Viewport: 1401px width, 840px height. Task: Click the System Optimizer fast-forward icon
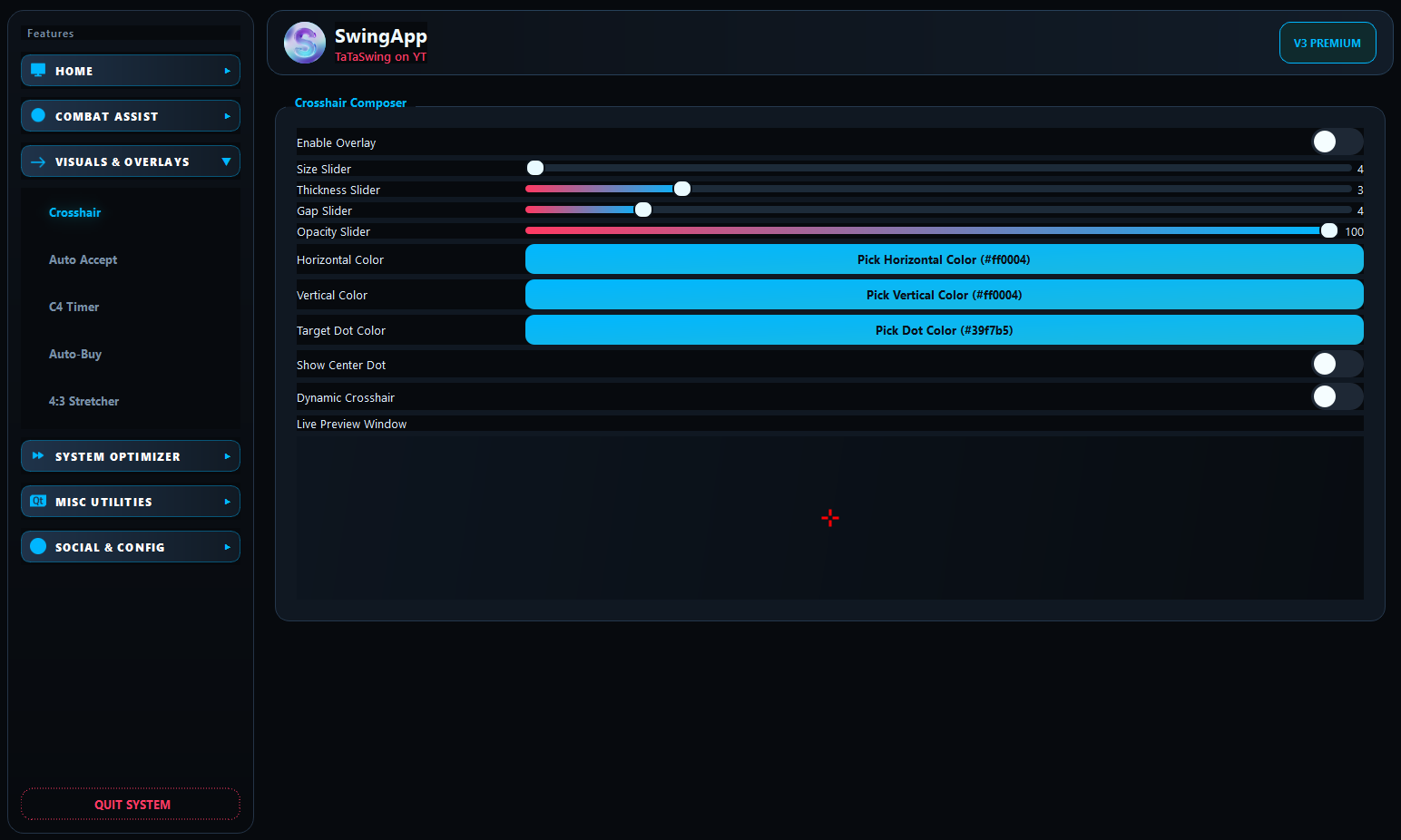[x=38, y=455]
